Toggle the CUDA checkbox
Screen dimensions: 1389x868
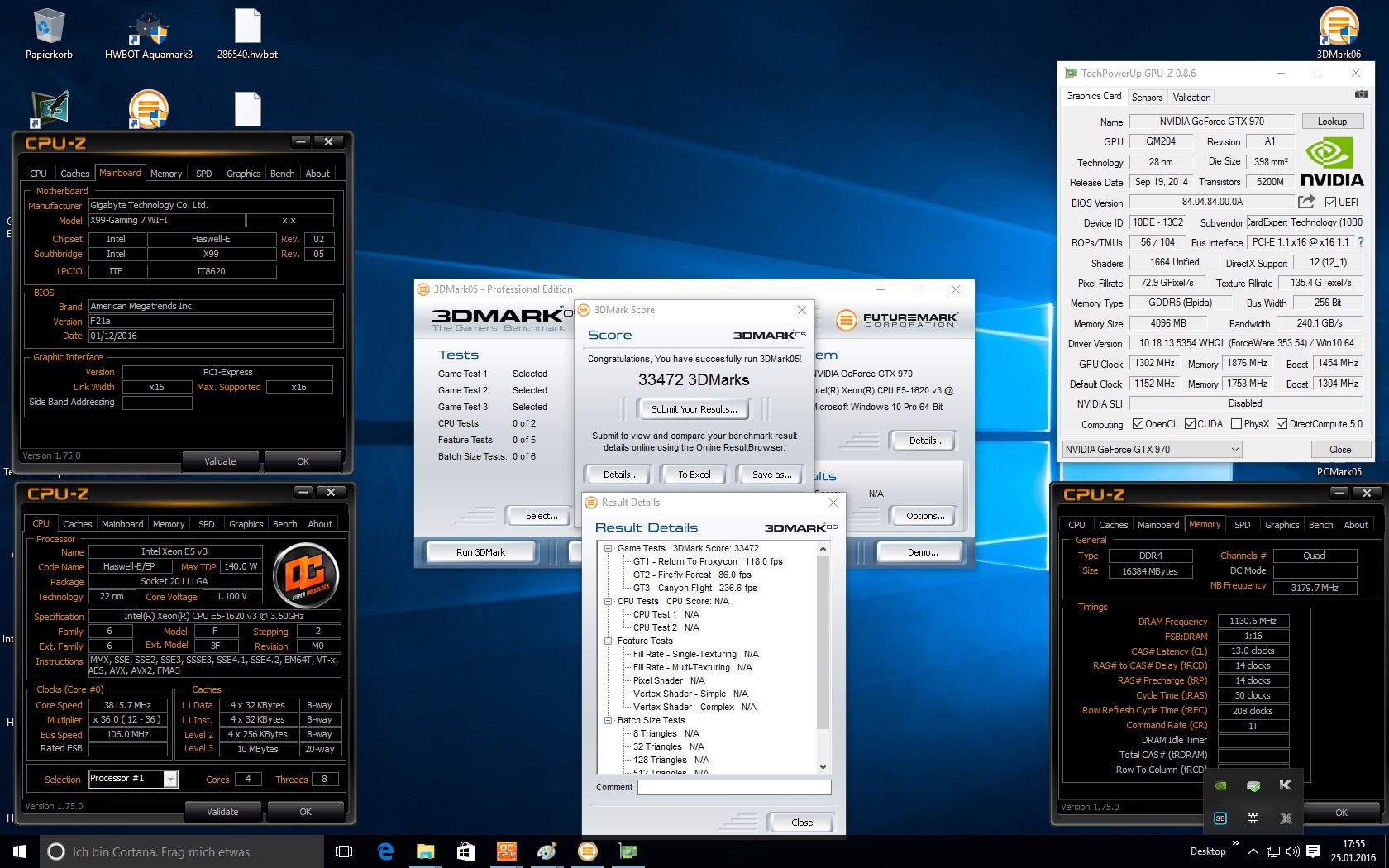coord(1190,424)
